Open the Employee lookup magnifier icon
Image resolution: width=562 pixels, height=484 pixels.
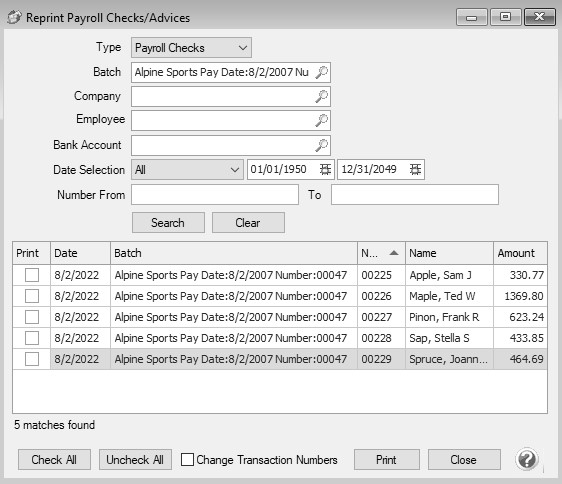pos(322,120)
